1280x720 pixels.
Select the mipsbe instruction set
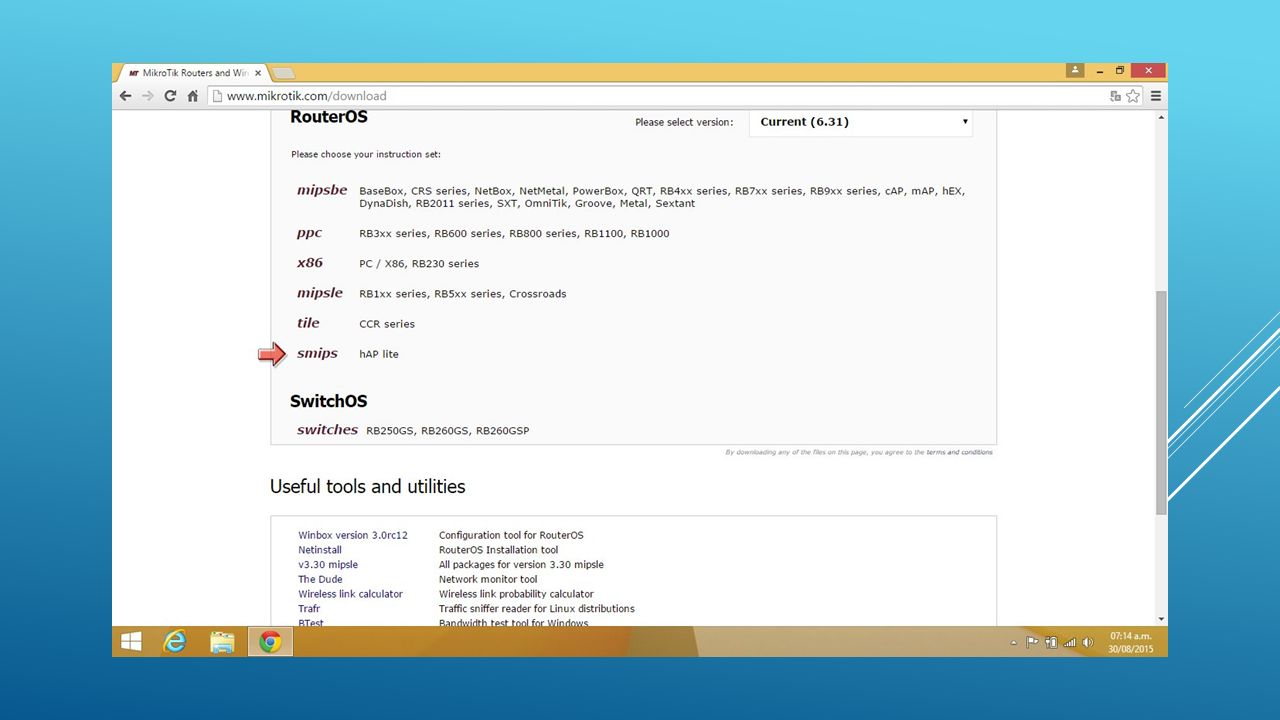coord(322,190)
